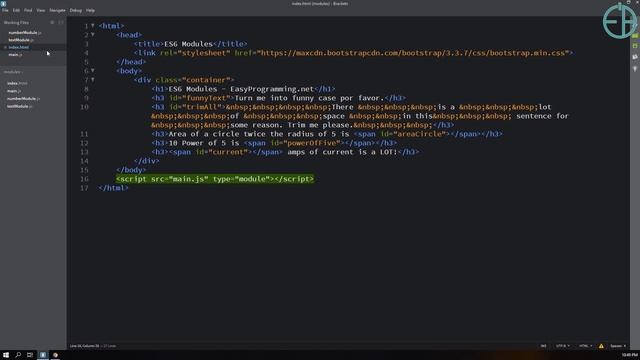Open the UTF-8 encoding dropdown
Screen dimensions: 640x360
coord(562,346)
